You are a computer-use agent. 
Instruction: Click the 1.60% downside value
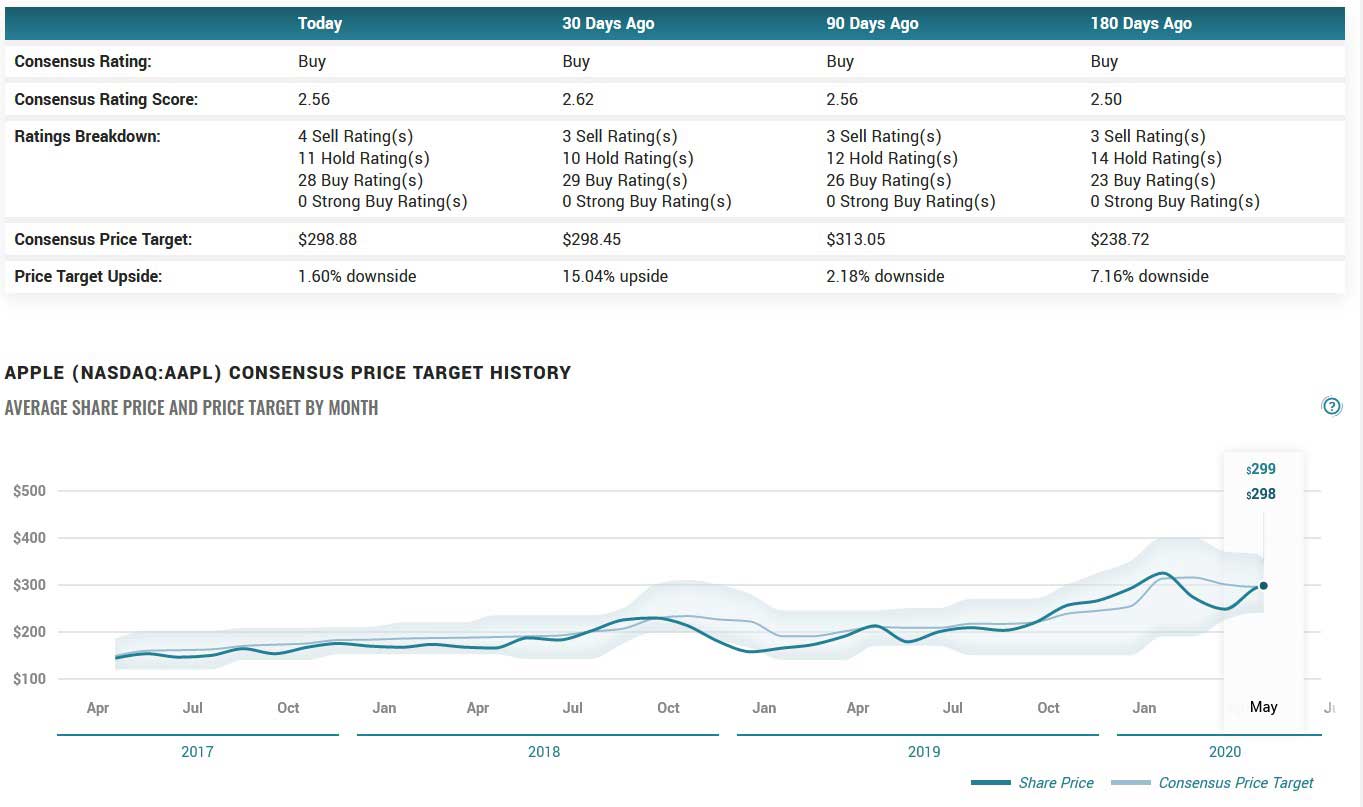click(x=357, y=276)
